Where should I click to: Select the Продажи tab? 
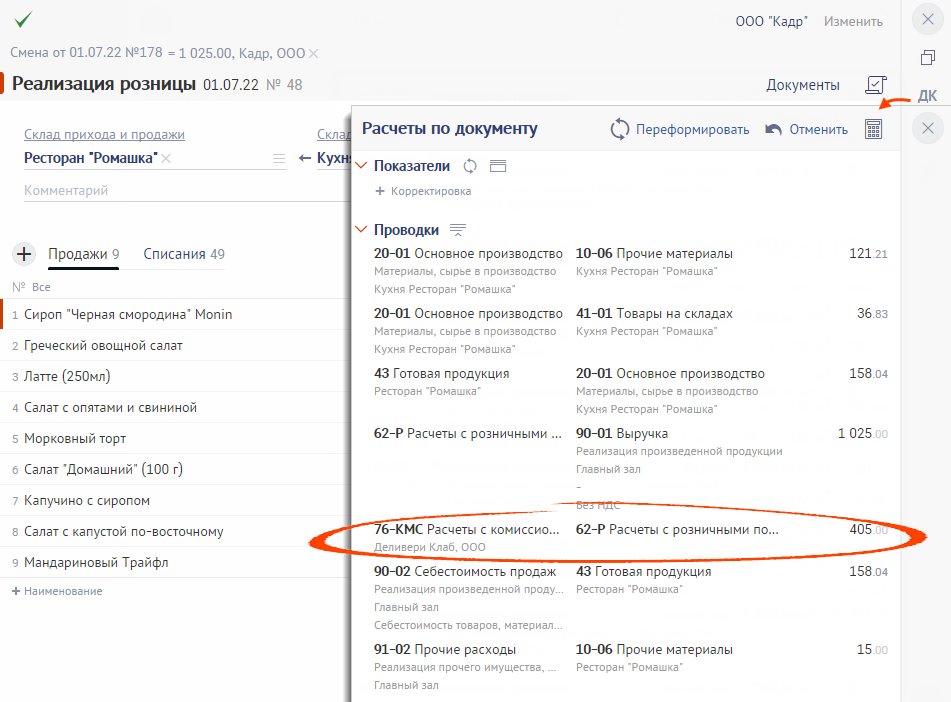pyautogui.click(x=83, y=254)
